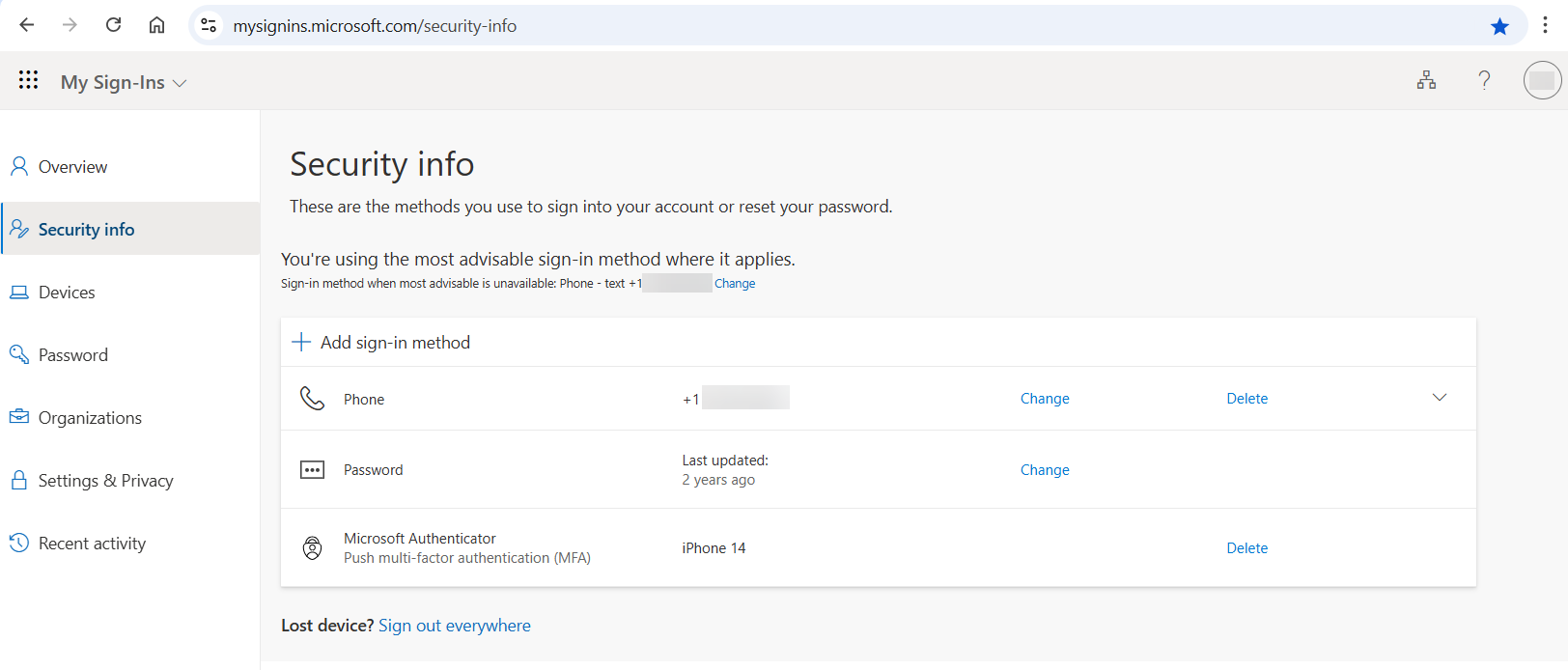Click the Settings & Privacy lock icon

click(18, 480)
